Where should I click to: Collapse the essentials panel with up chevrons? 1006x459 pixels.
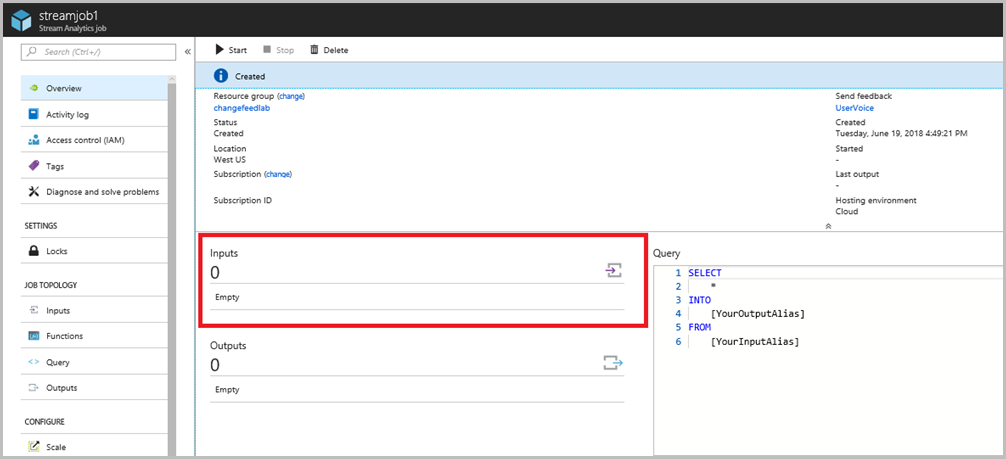828,226
